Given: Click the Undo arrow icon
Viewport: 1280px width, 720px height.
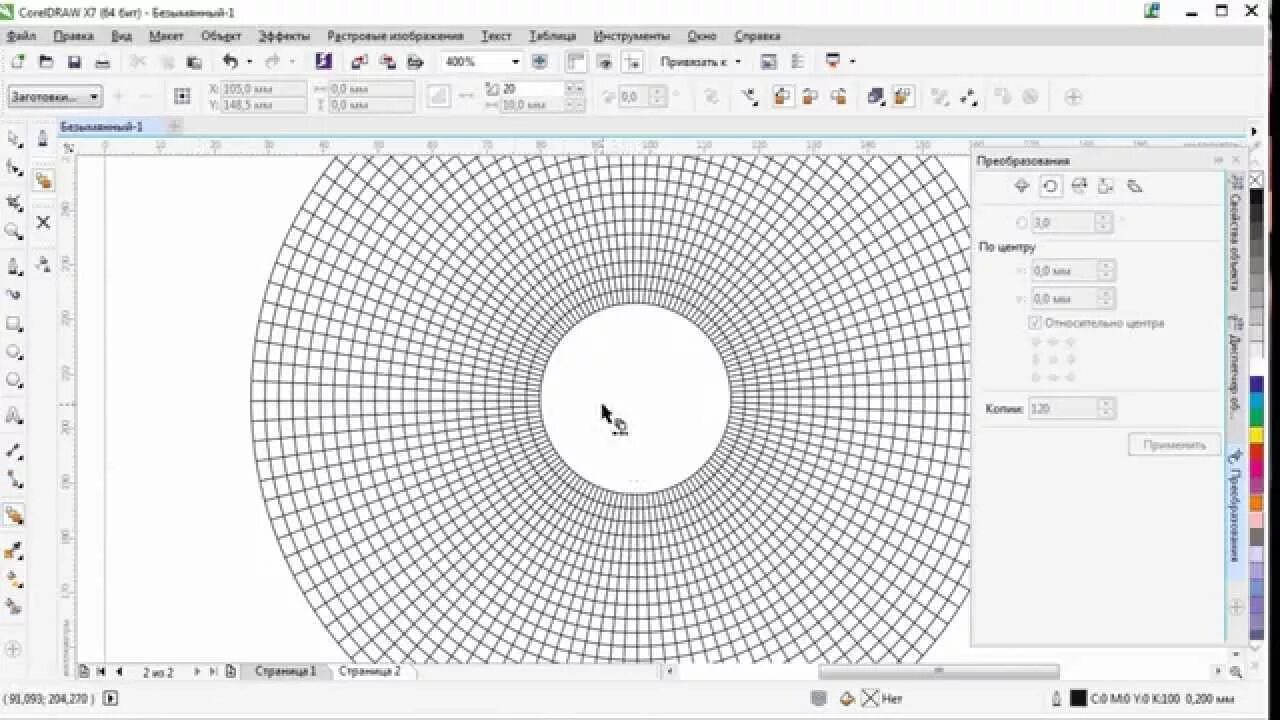Looking at the screenshot, I should [x=230, y=61].
